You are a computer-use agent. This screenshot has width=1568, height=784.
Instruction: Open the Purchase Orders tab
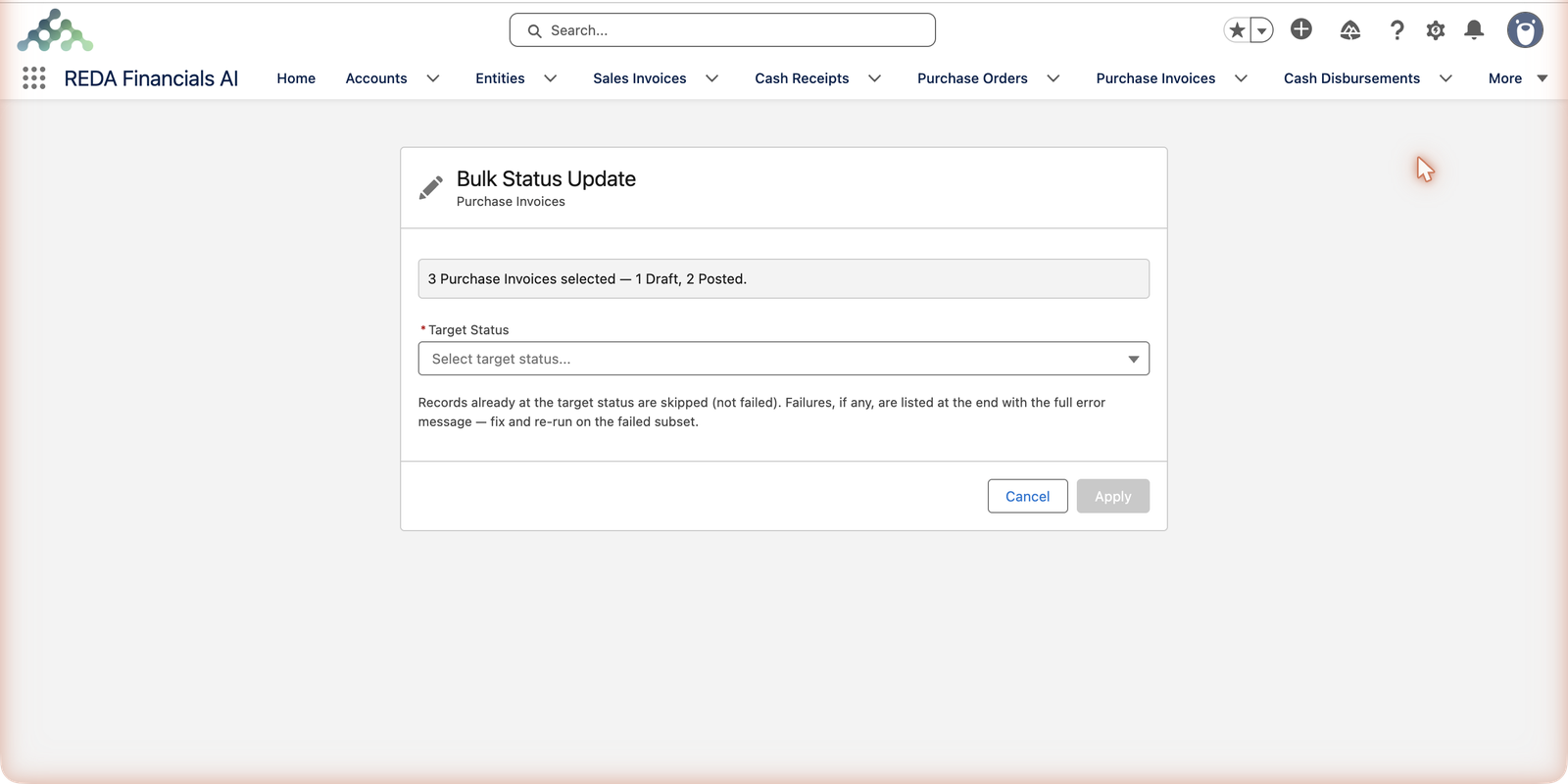pyautogui.click(x=972, y=78)
